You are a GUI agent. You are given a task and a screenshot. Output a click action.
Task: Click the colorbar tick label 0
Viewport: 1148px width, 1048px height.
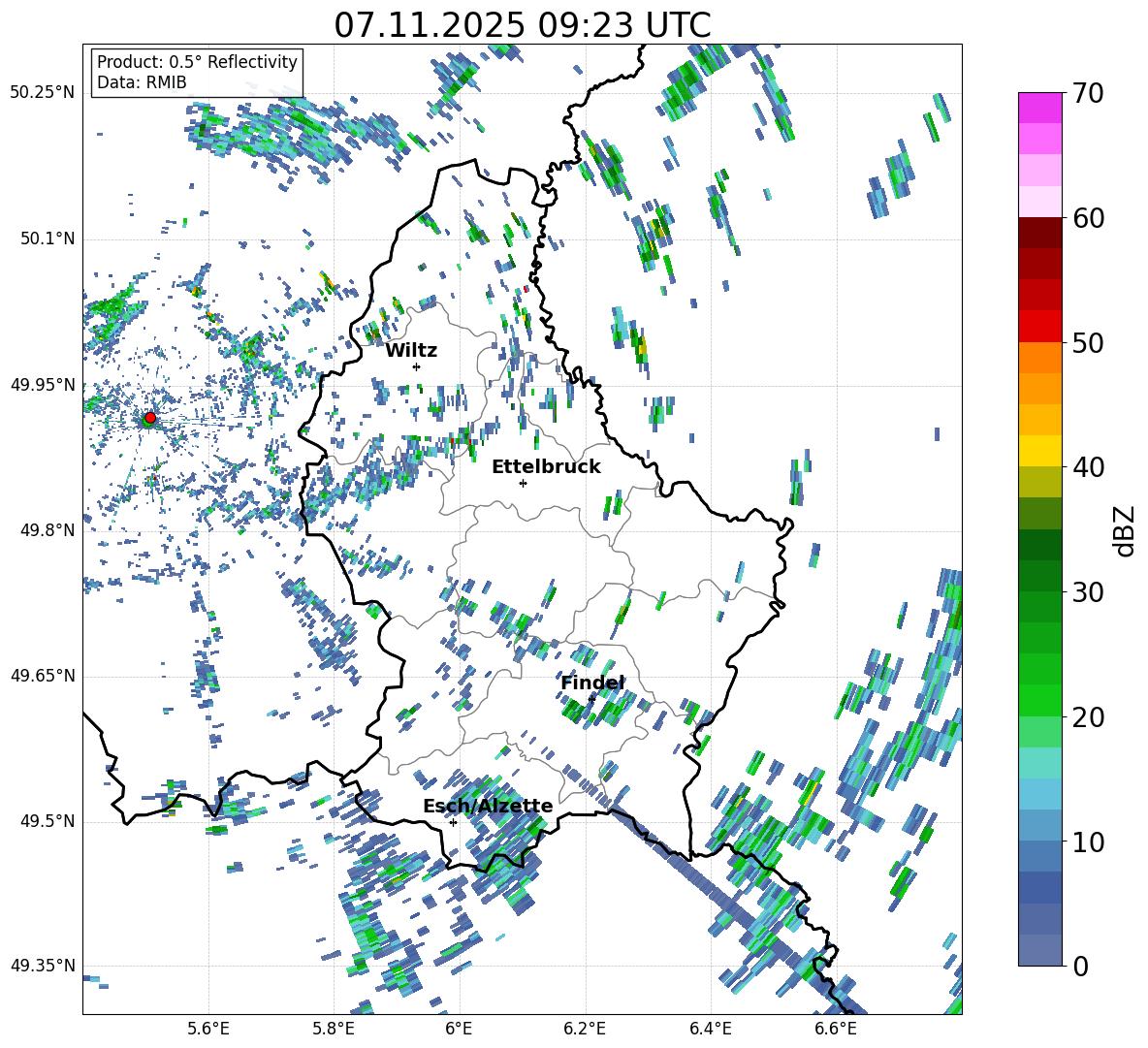pos(1080,966)
